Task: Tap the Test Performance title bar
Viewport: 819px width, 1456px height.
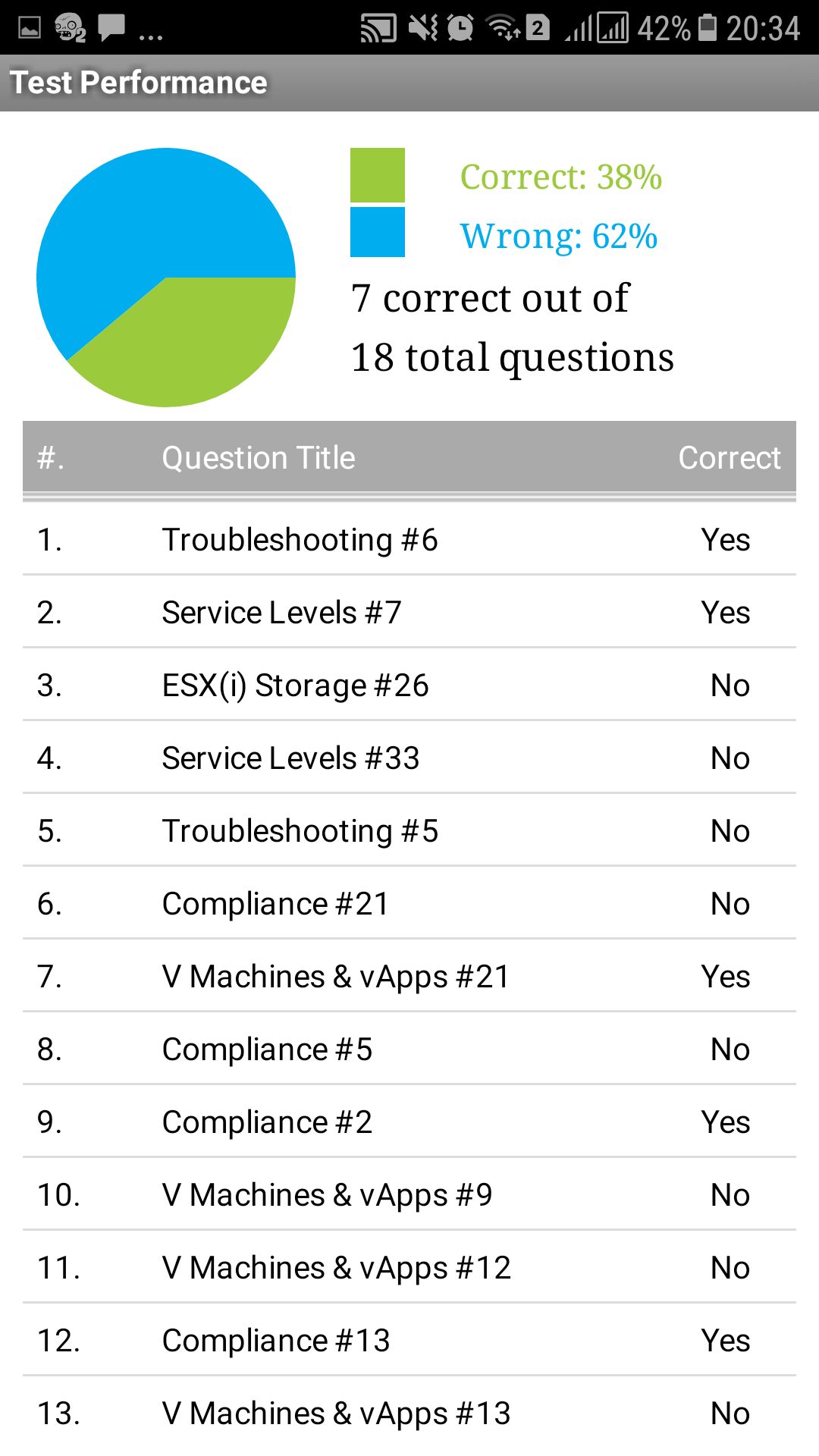Action: [140, 82]
